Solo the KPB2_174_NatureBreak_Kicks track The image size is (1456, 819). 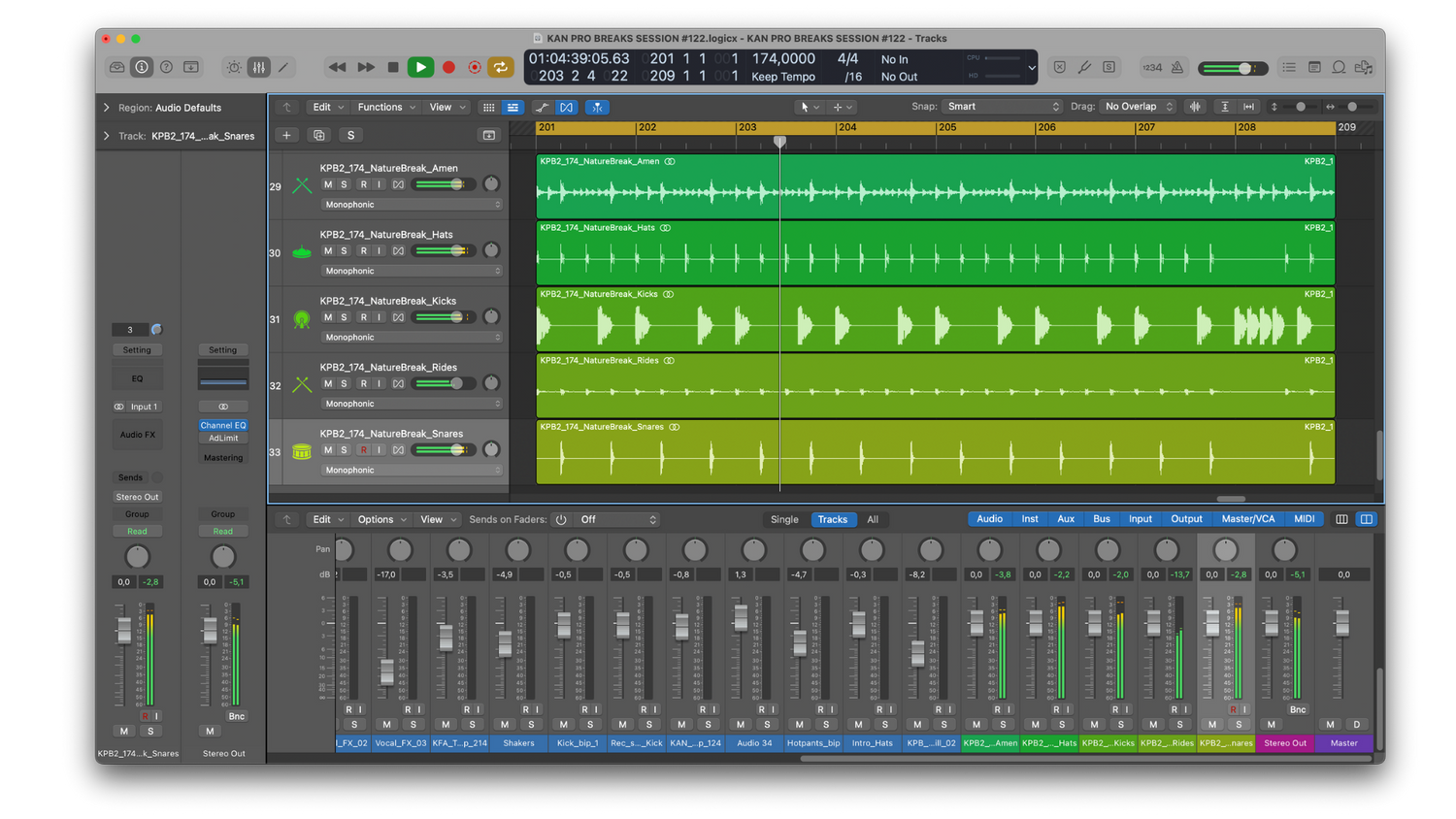click(x=342, y=316)
